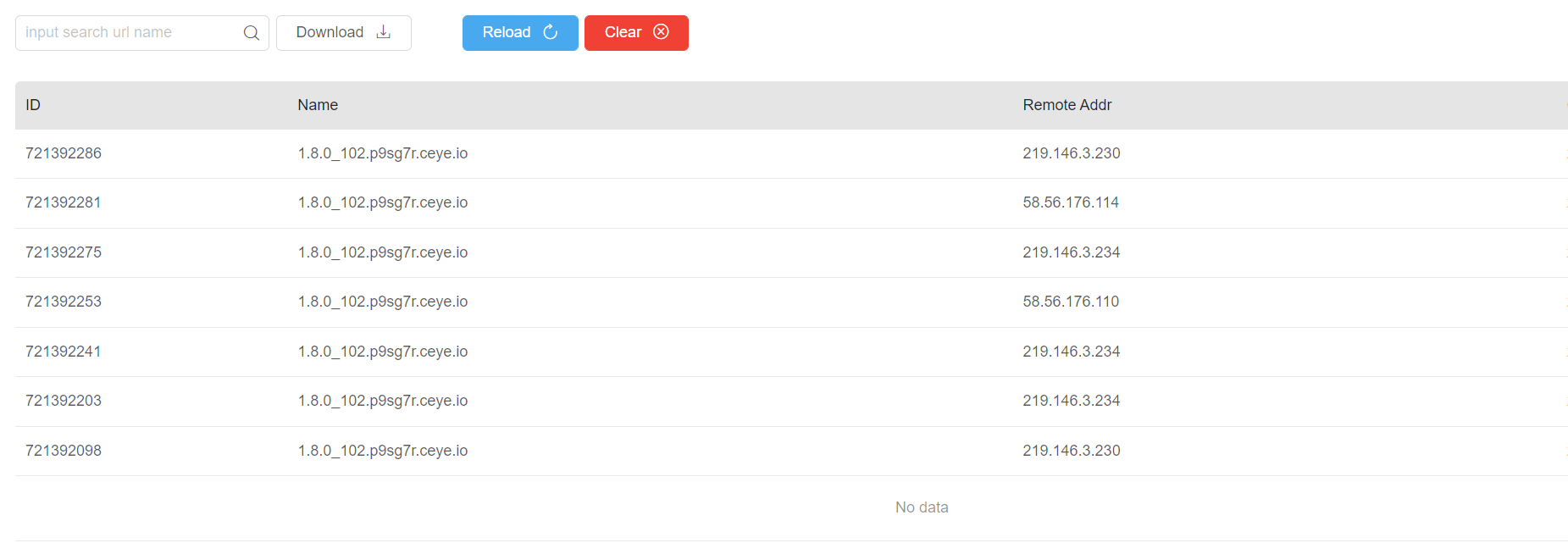1568x543 pixels.
Task: Click remote address 58.56.176.114
Action: click(1070, 202)
